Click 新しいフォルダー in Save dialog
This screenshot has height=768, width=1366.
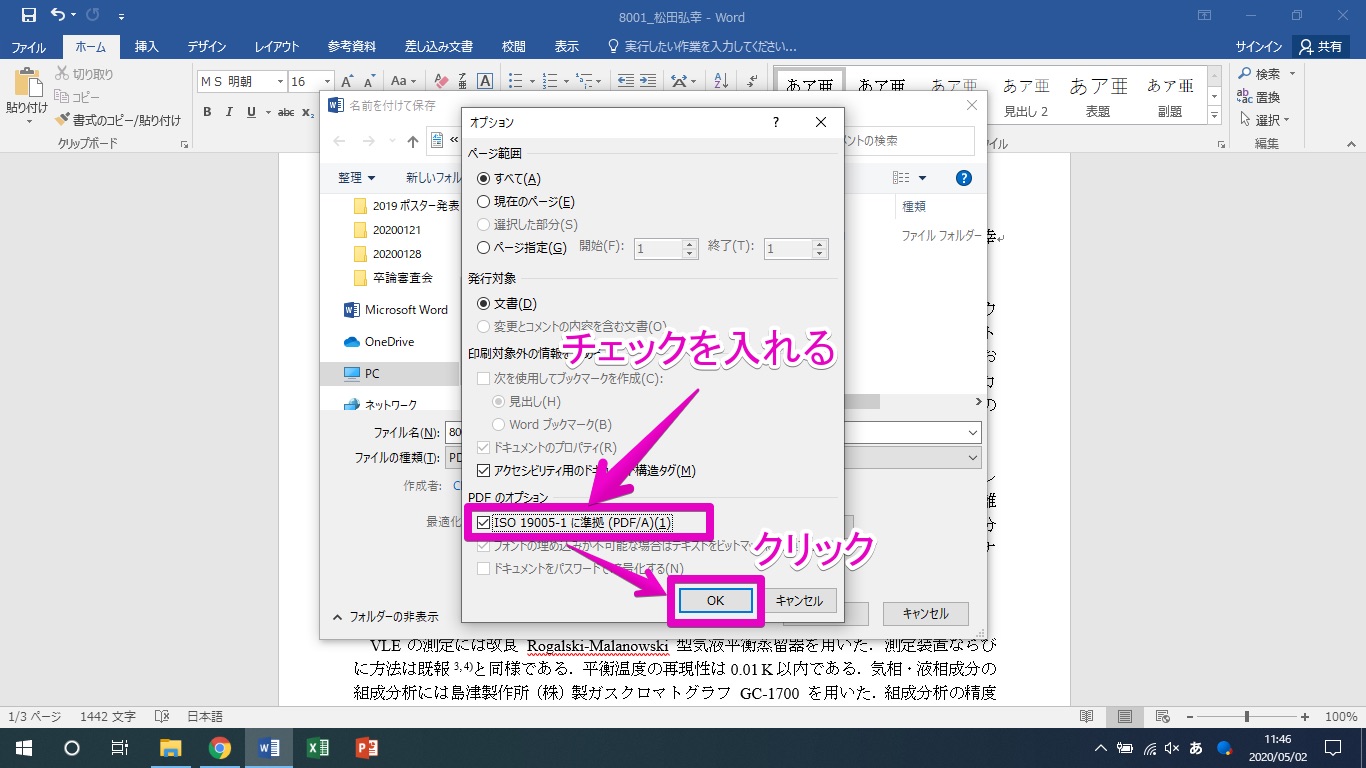pyautogui.click(x=432, y=178)
